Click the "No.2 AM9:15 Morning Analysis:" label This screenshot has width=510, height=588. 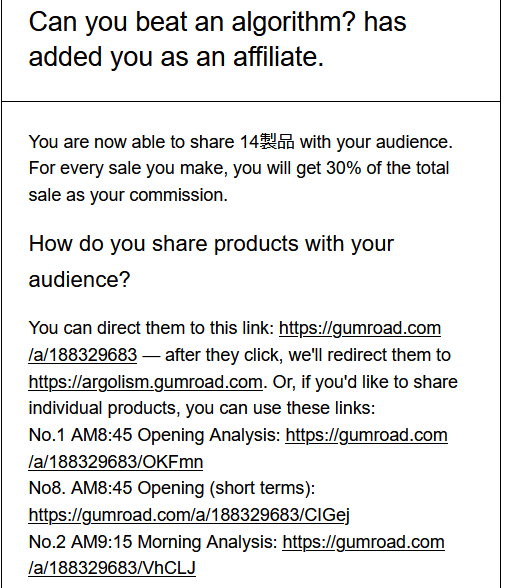click(153, 542)
